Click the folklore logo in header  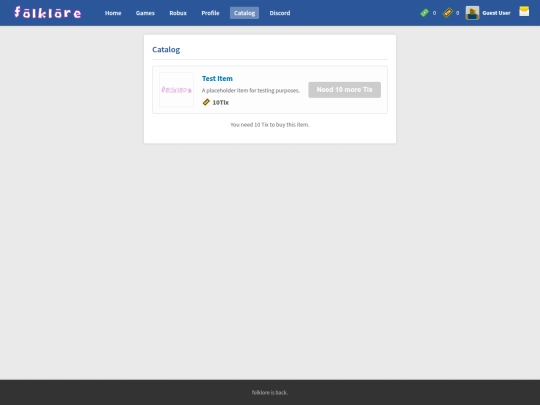point(48,13)
